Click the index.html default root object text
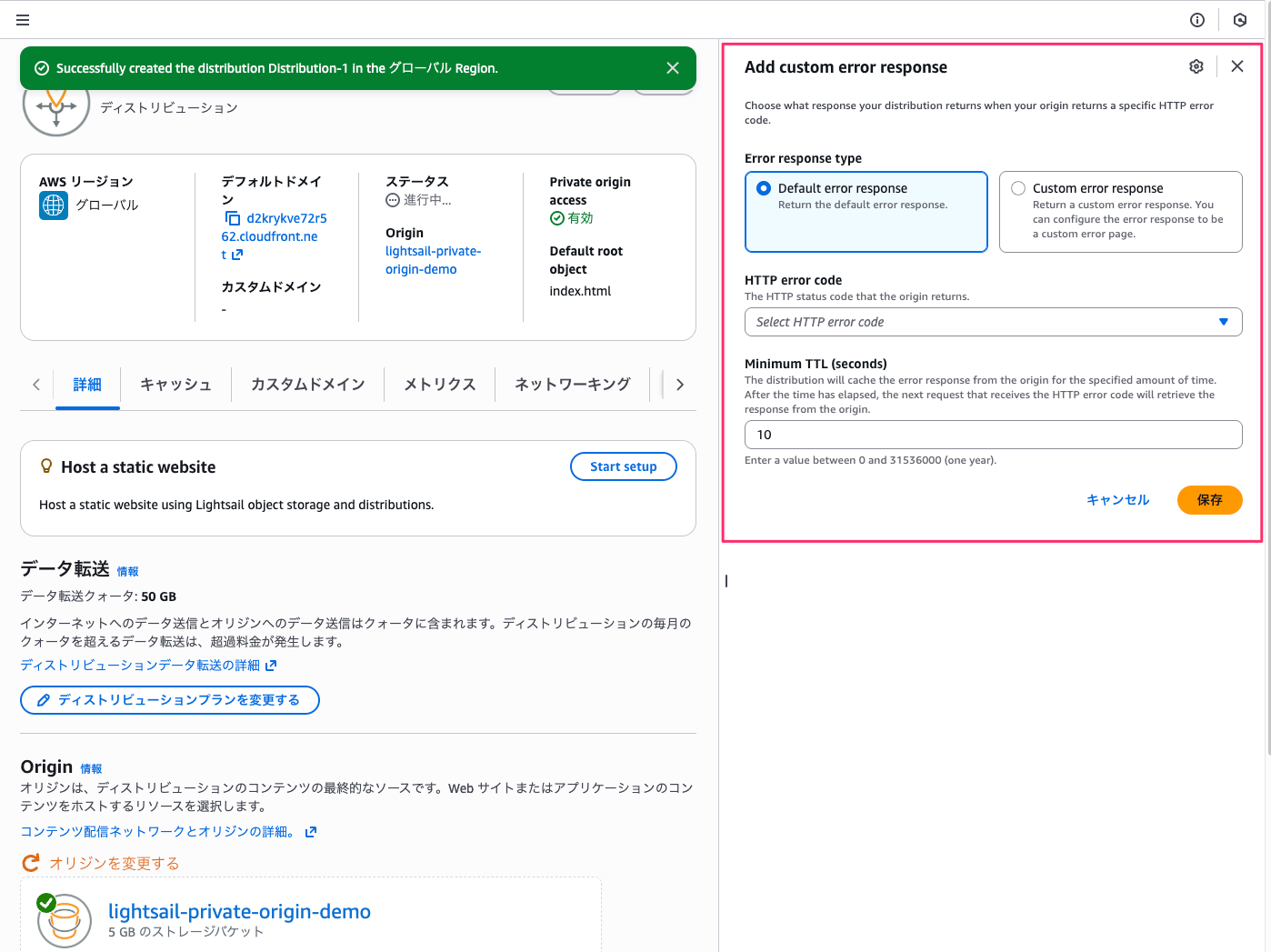The width and height of the screenshot is (1271, 952). coord(580,291)
